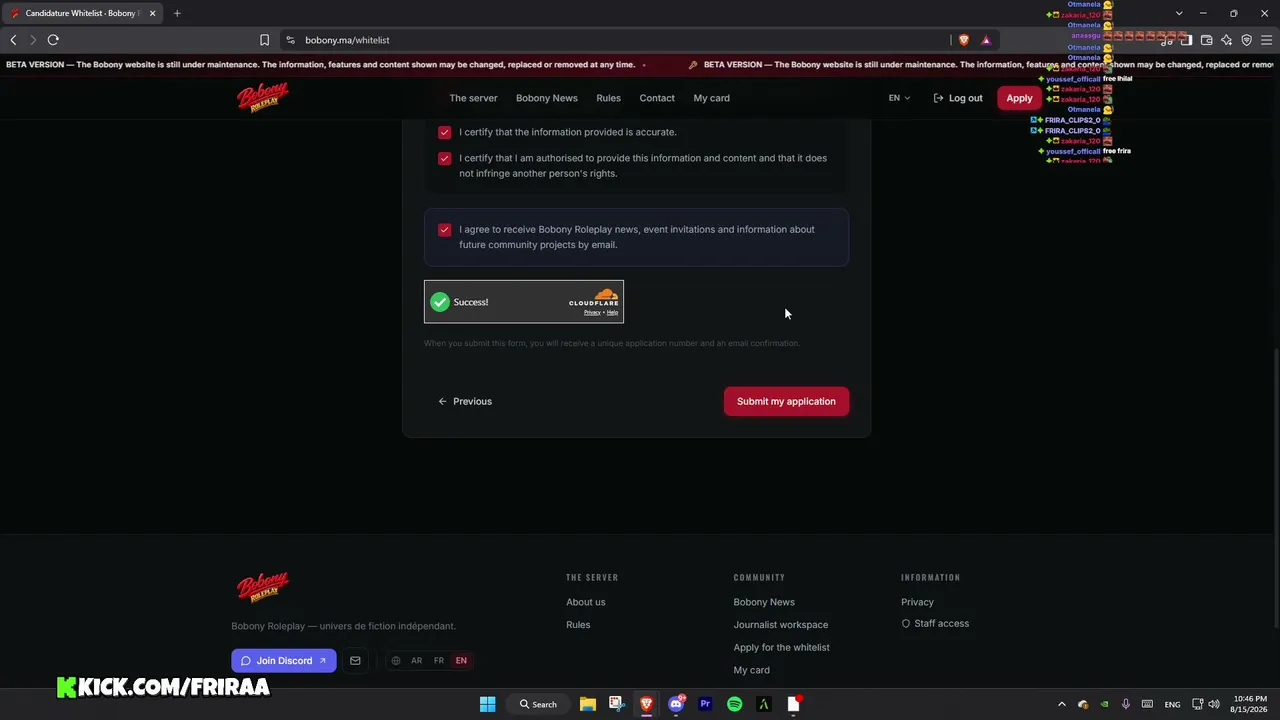This screenshot has width=1280, height=720.
Task: Open the Privacy footer link
Action: click(917, 602)
